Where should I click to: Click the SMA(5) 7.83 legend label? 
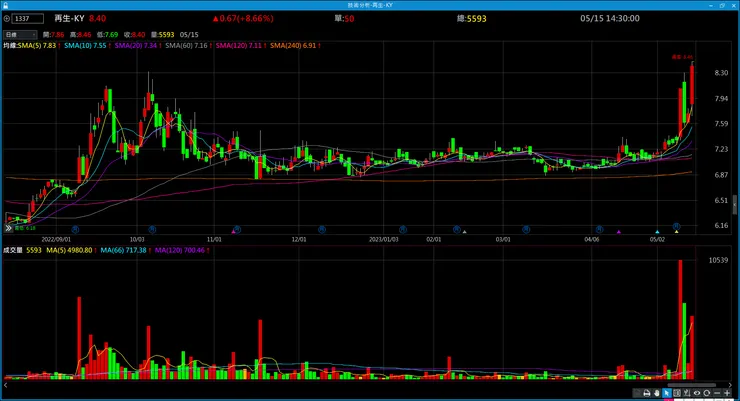(x=37, y=46)
